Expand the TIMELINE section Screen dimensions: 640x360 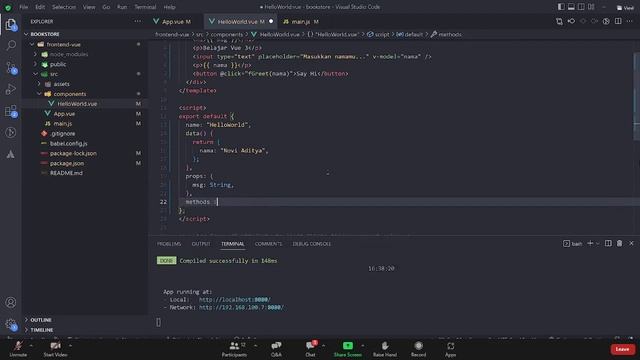[42, 330]
